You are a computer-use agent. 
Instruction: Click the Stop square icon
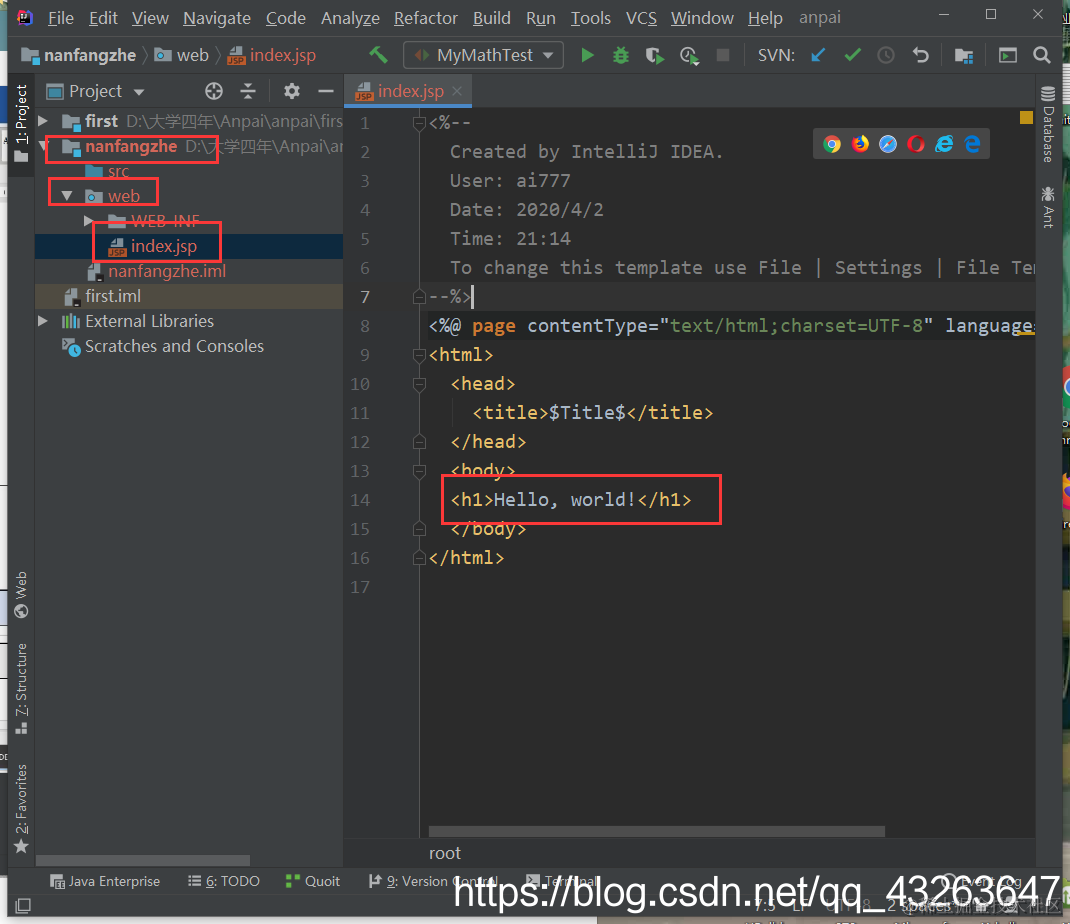click(x=723, y=55)
